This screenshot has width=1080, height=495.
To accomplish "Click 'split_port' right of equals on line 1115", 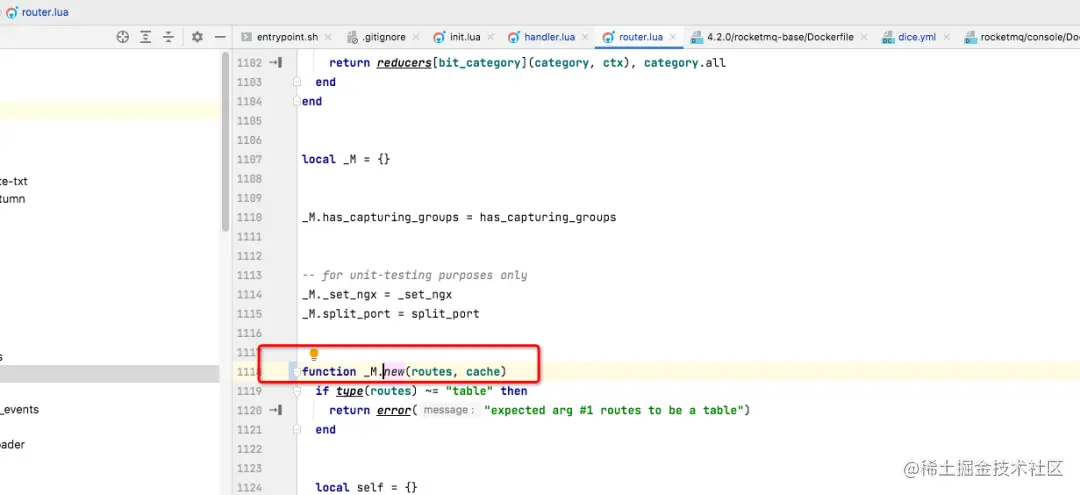I will click(445, 314).
